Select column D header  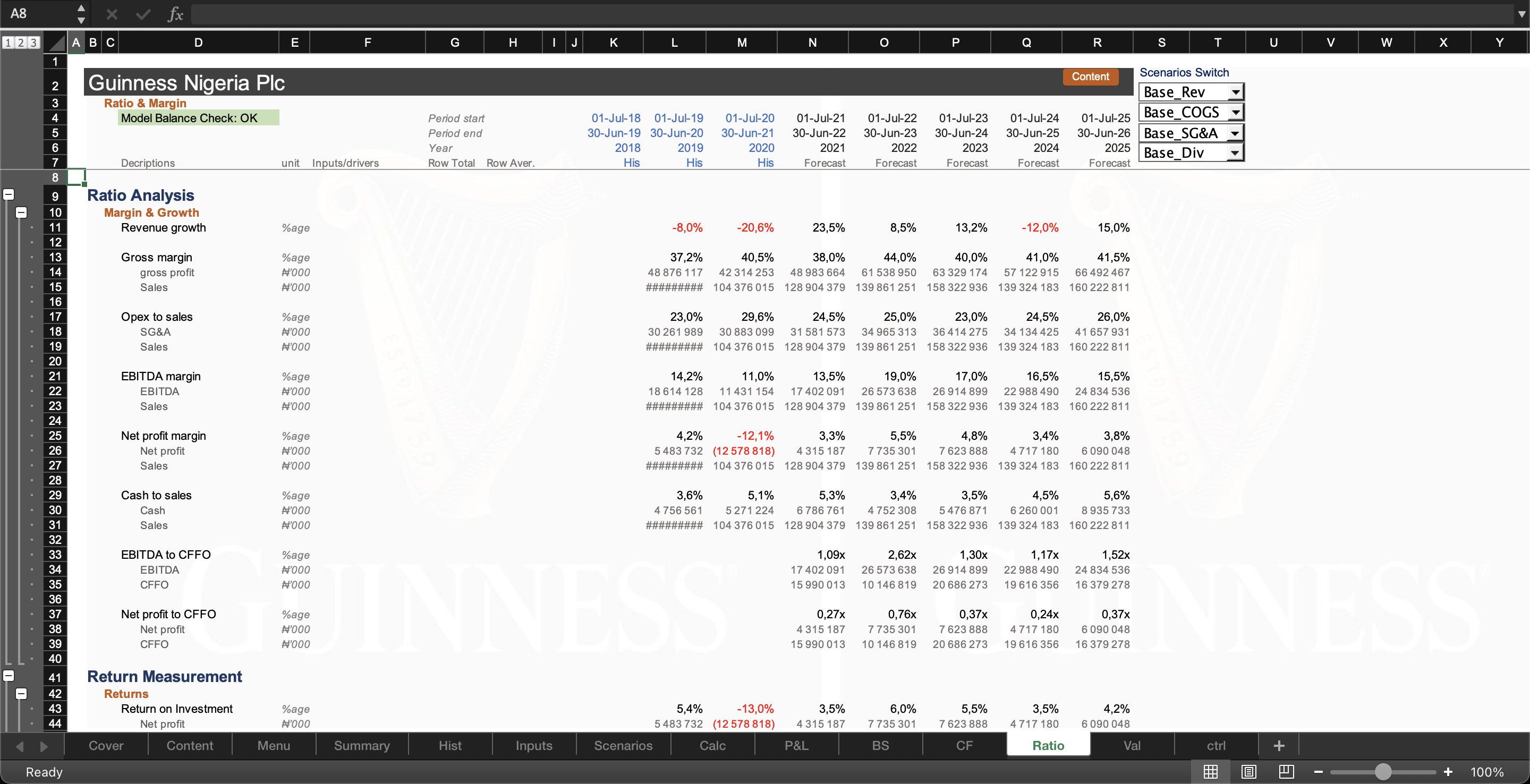click(x=198, y=43)
